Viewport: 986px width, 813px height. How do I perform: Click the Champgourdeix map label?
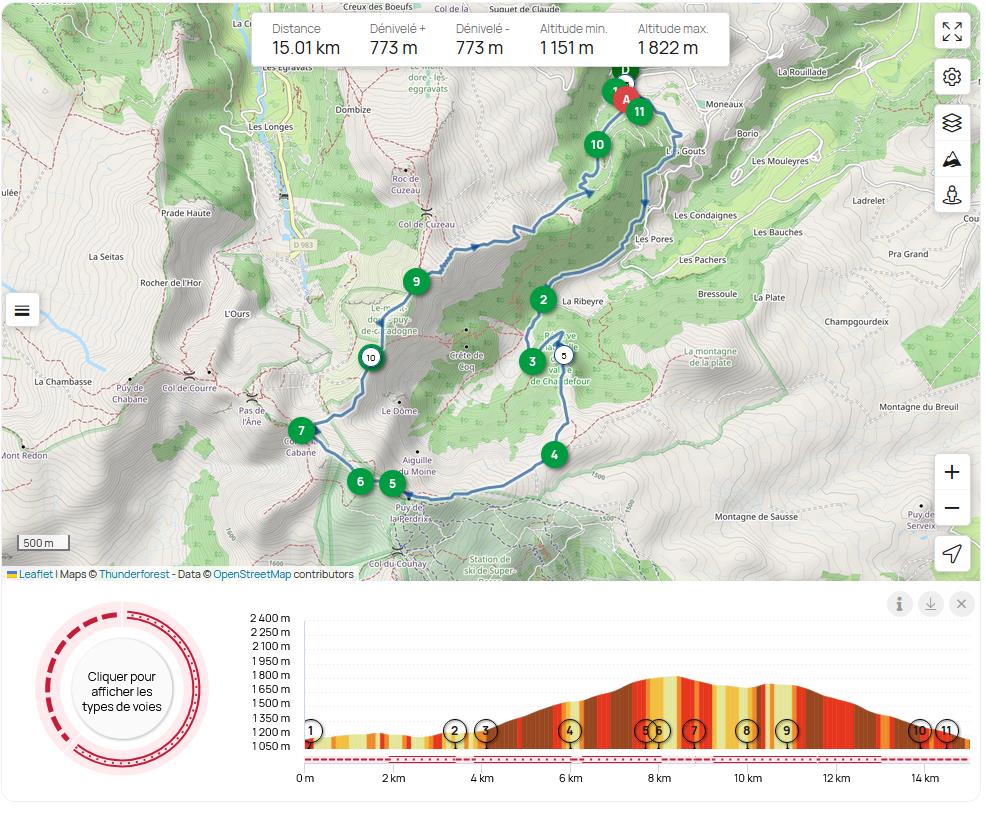pyautogui.click(x=856, y=322)
